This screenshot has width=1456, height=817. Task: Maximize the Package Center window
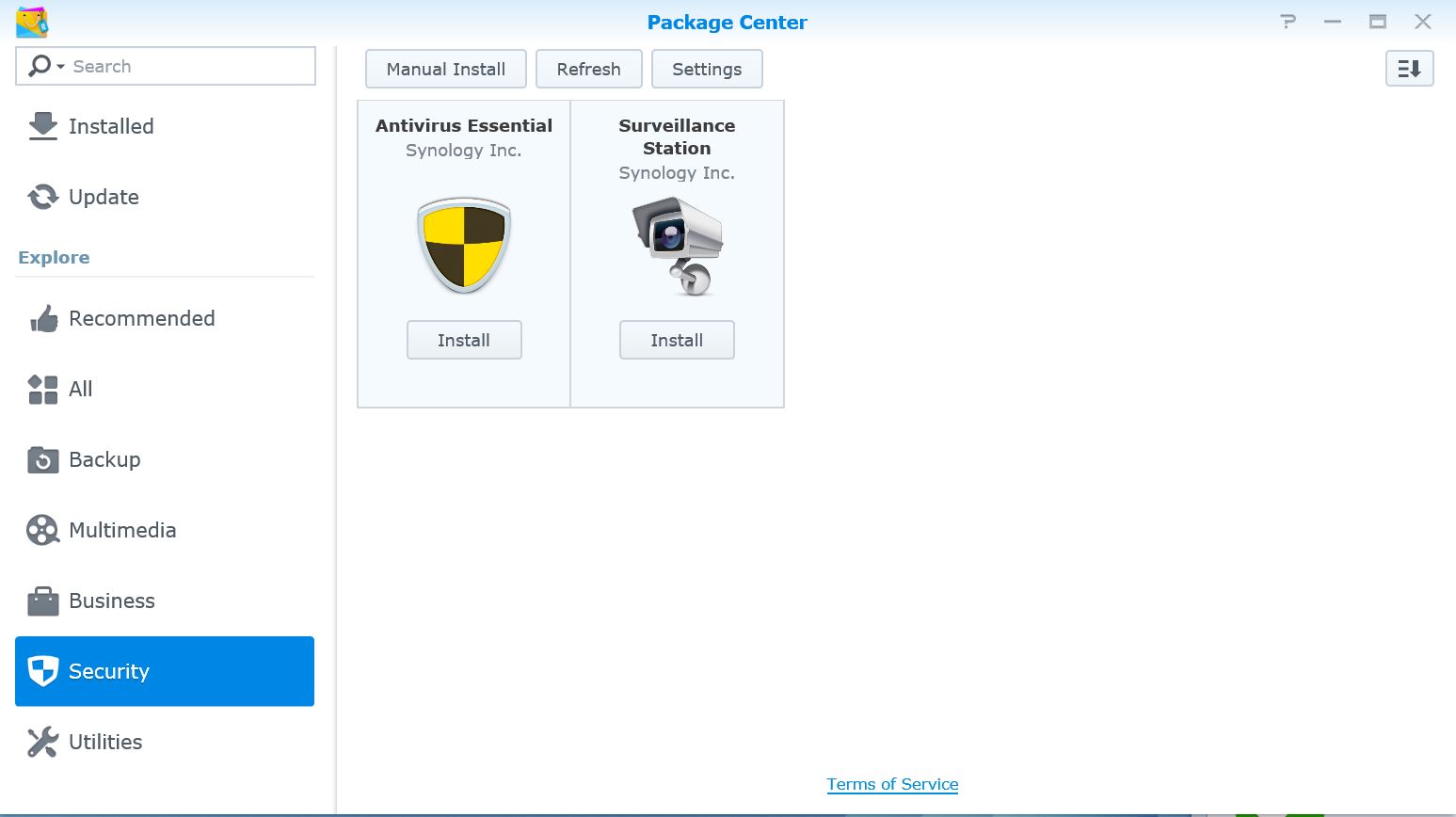click(x=1378, y=21)
